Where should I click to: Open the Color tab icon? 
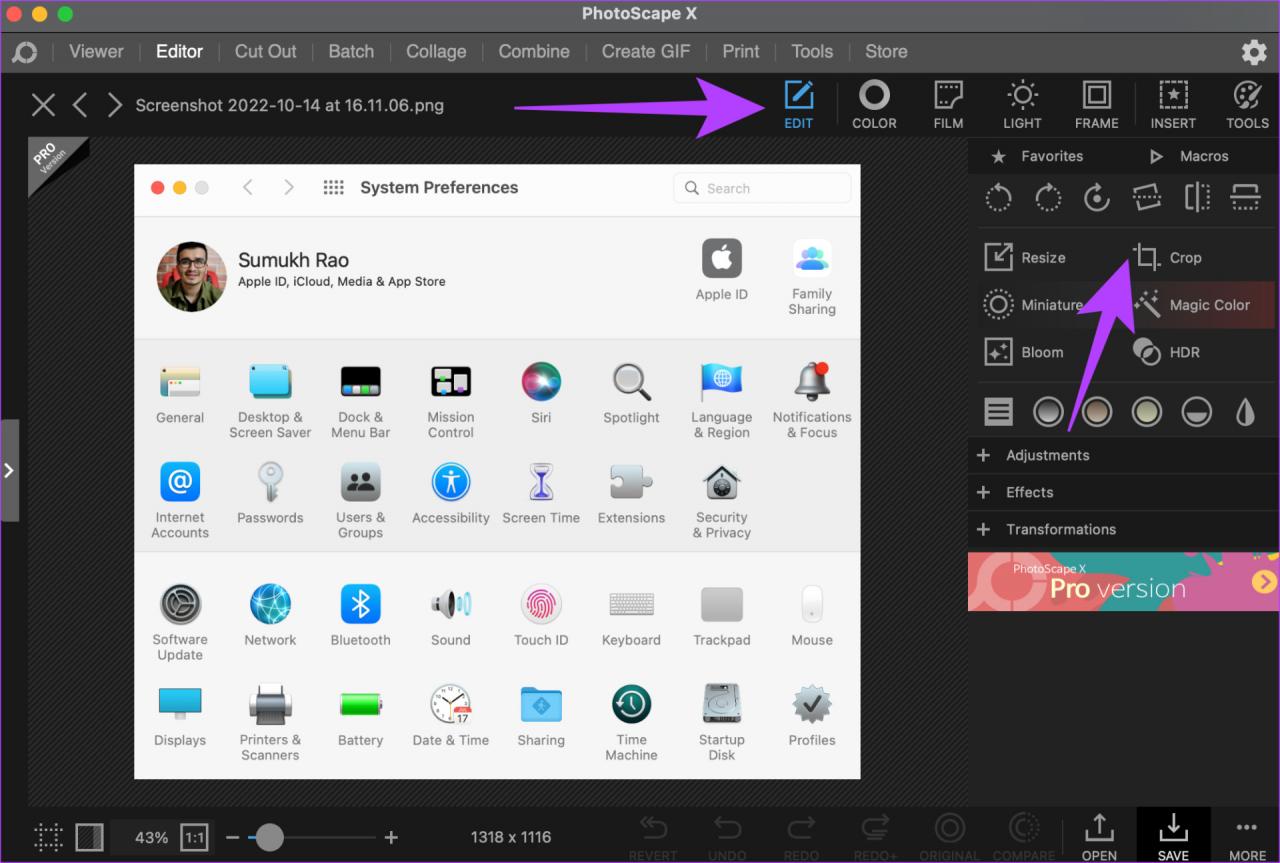point(873,105)
